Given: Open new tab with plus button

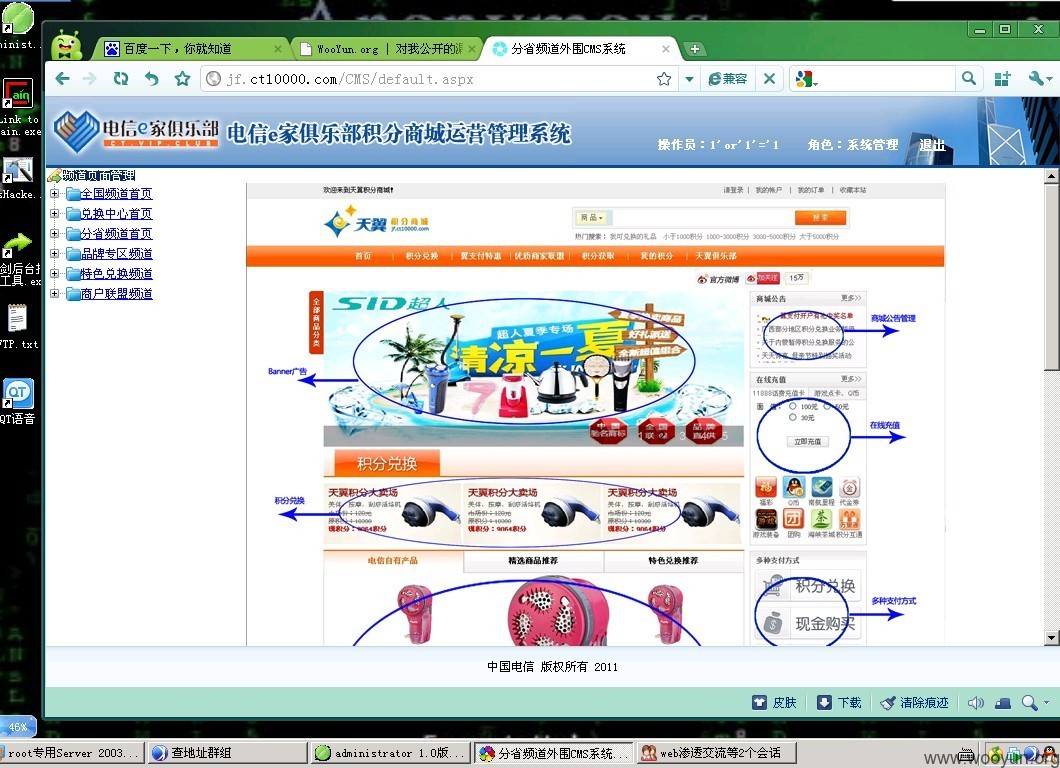Looking at the screenshot, I should click(694, 49).
